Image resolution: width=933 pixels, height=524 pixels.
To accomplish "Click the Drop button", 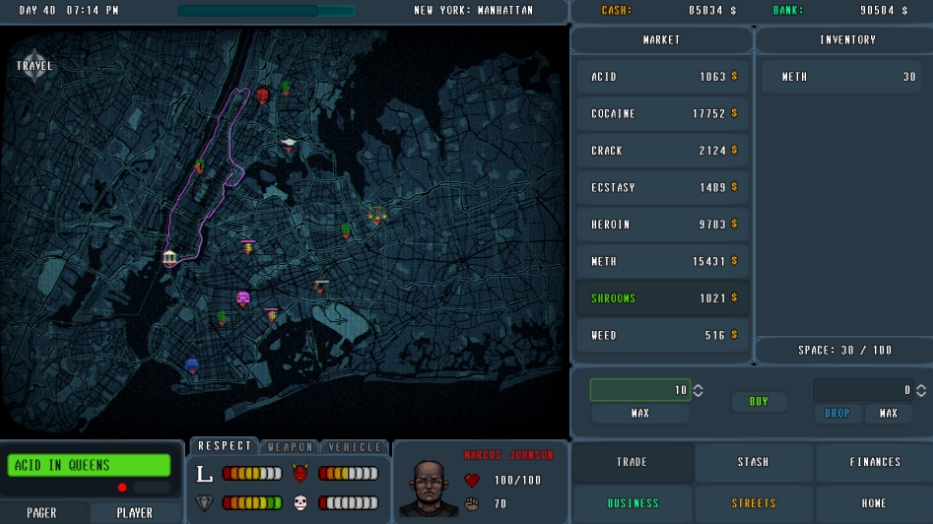I will 837,413.
